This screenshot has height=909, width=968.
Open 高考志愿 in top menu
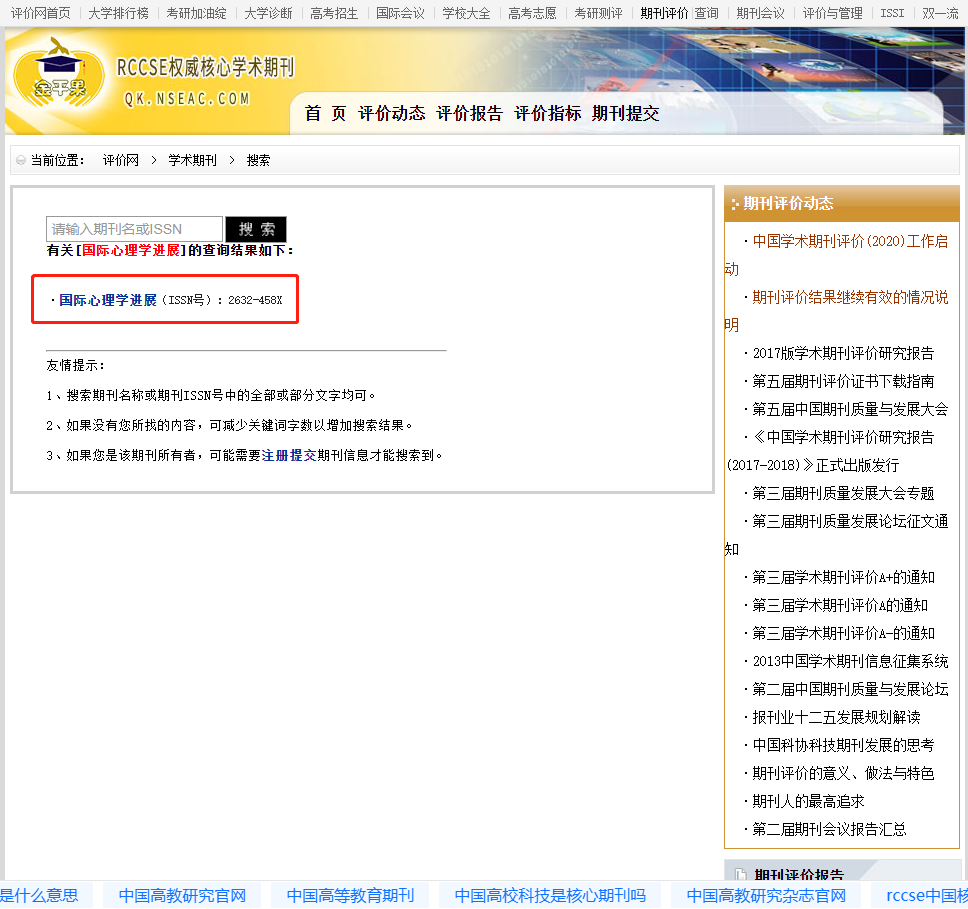coord(532,13)
